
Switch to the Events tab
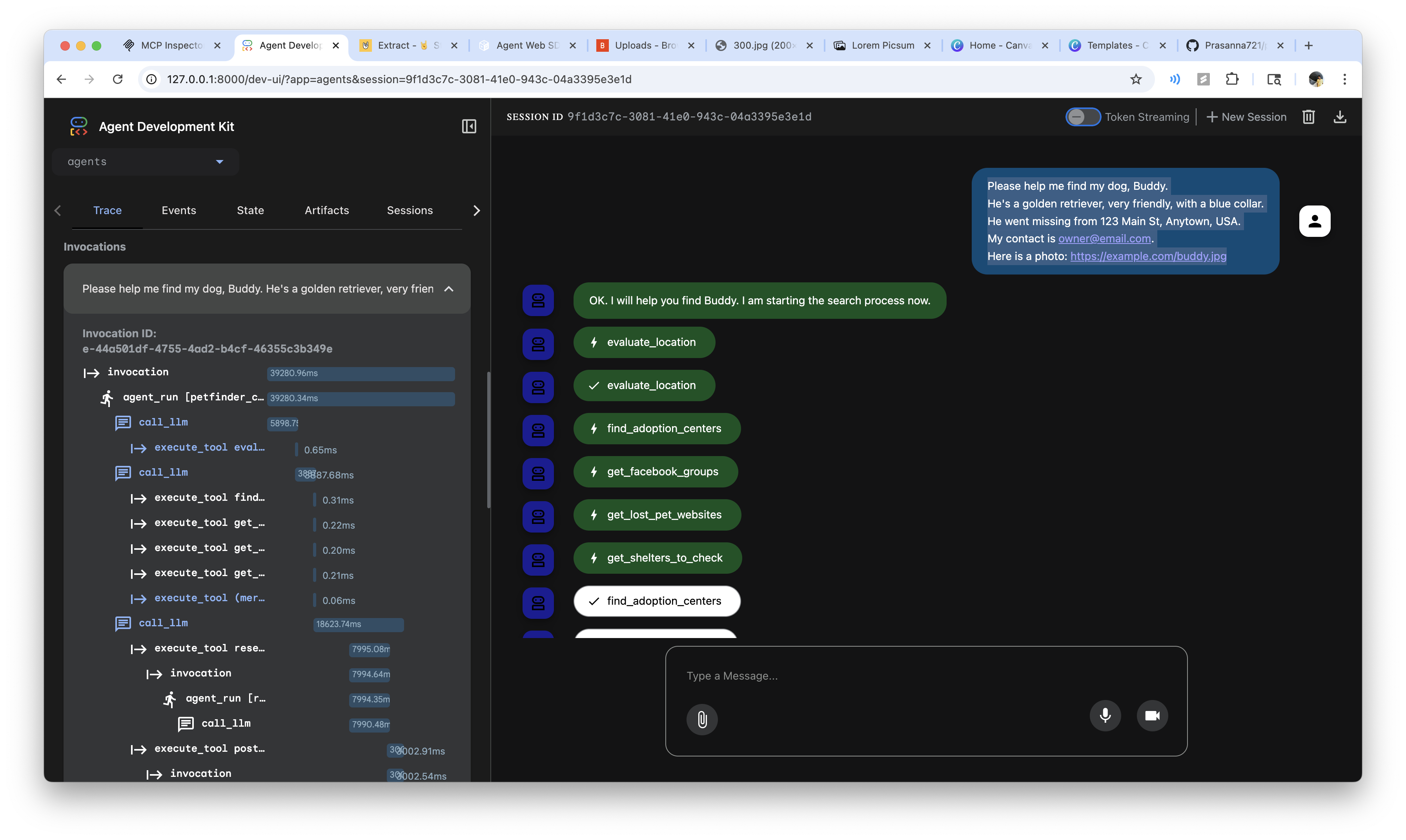click(x=178, y=210)
